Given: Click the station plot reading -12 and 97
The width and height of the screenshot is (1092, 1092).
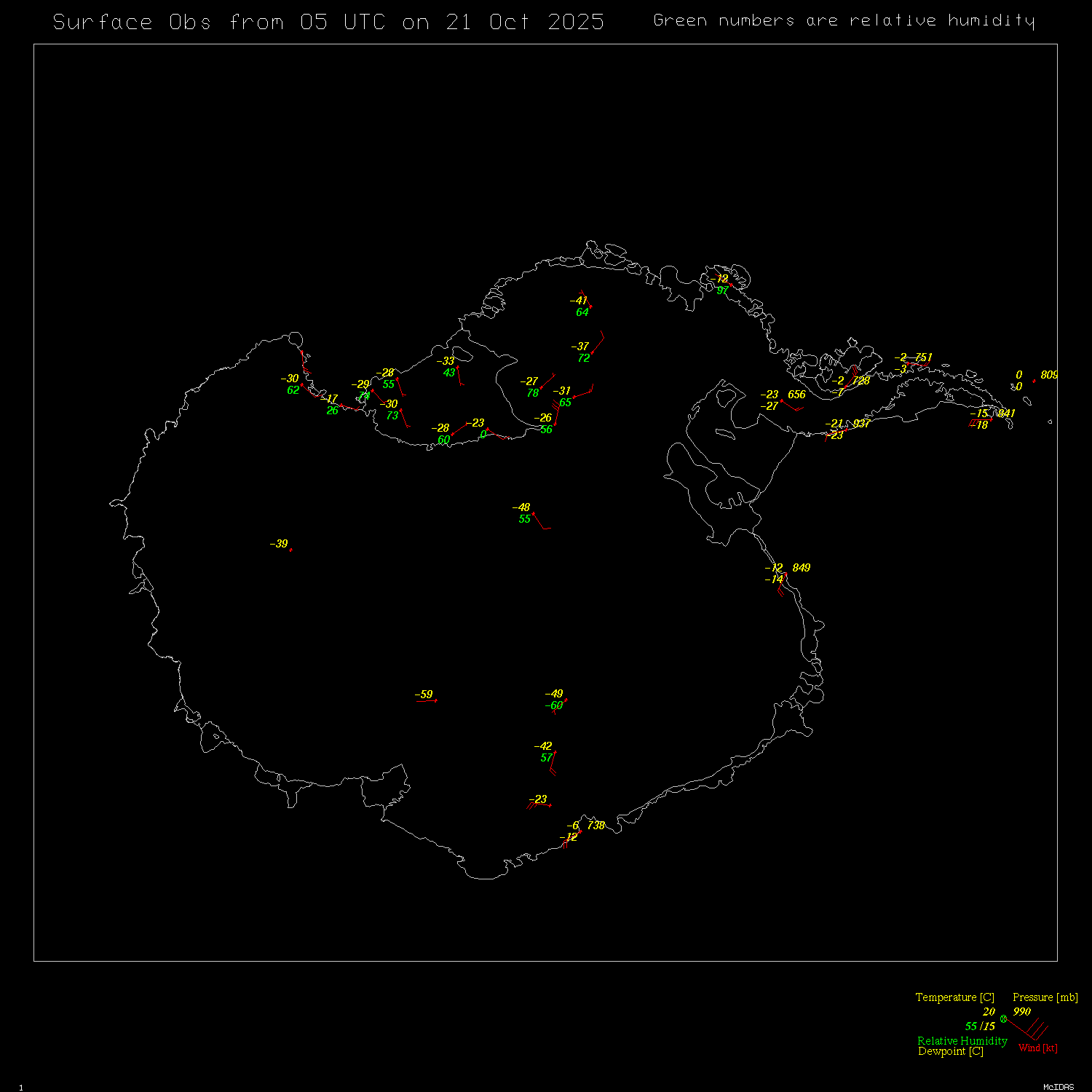Looking at the screenshot, I should pyautogui.click(x=731, y=285).
